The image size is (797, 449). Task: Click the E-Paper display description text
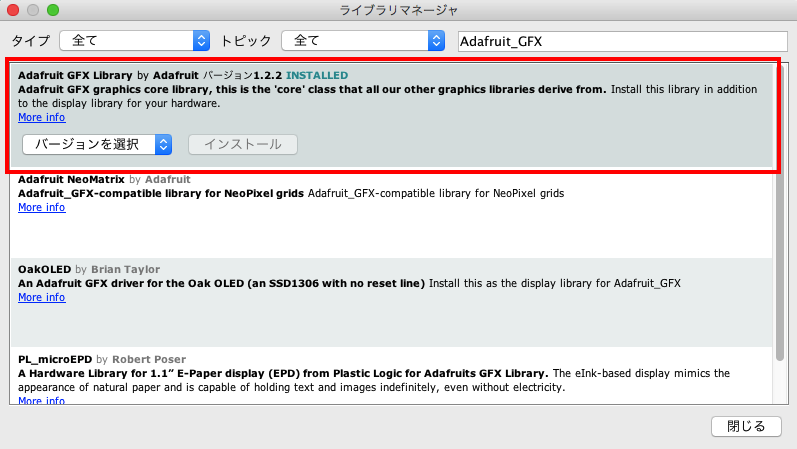(x=374, y=380)
